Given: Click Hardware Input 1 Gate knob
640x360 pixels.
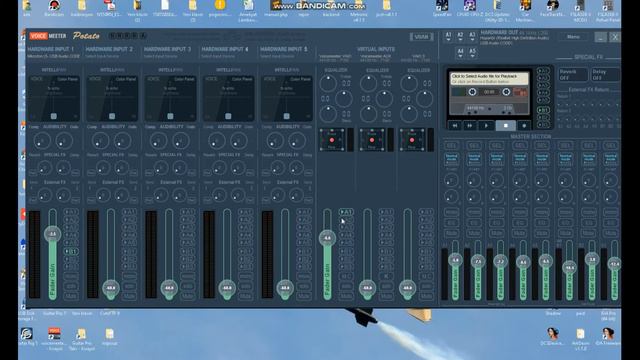Looking at the screenshot, I should 64,141.
